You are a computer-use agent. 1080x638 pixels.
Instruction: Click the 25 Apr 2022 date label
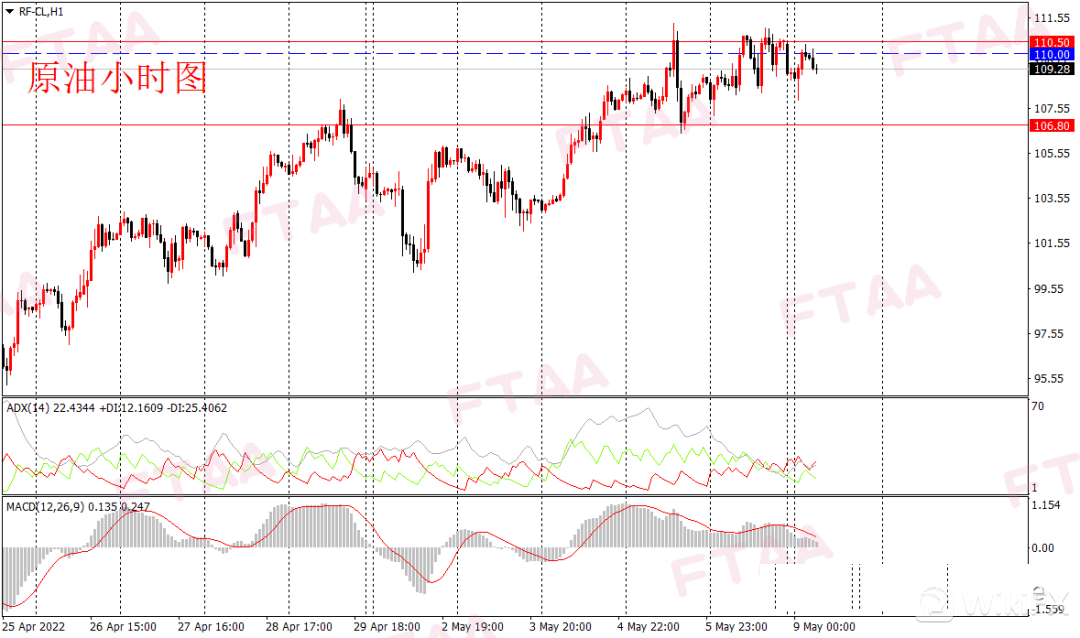pyautogui.click(x=33, y=627)
